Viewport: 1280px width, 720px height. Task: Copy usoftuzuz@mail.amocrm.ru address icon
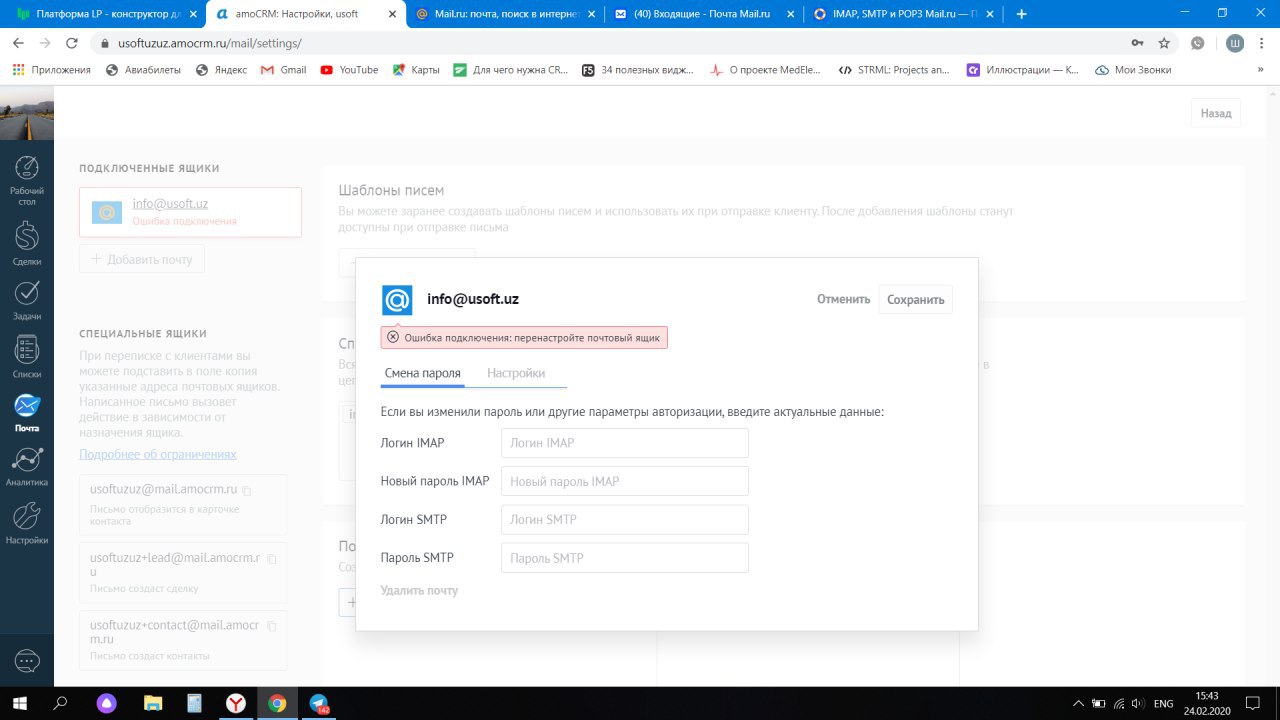247,490
